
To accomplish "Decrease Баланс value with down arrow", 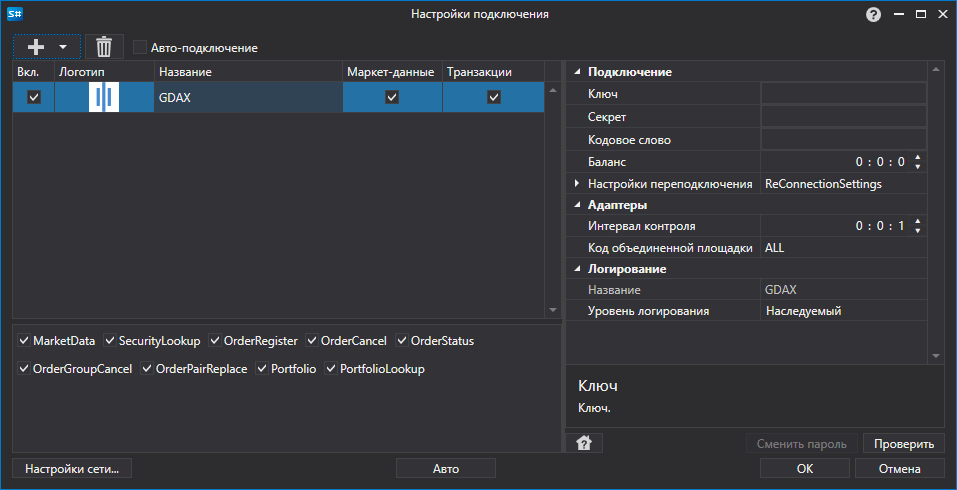I will tap(917, 167).
